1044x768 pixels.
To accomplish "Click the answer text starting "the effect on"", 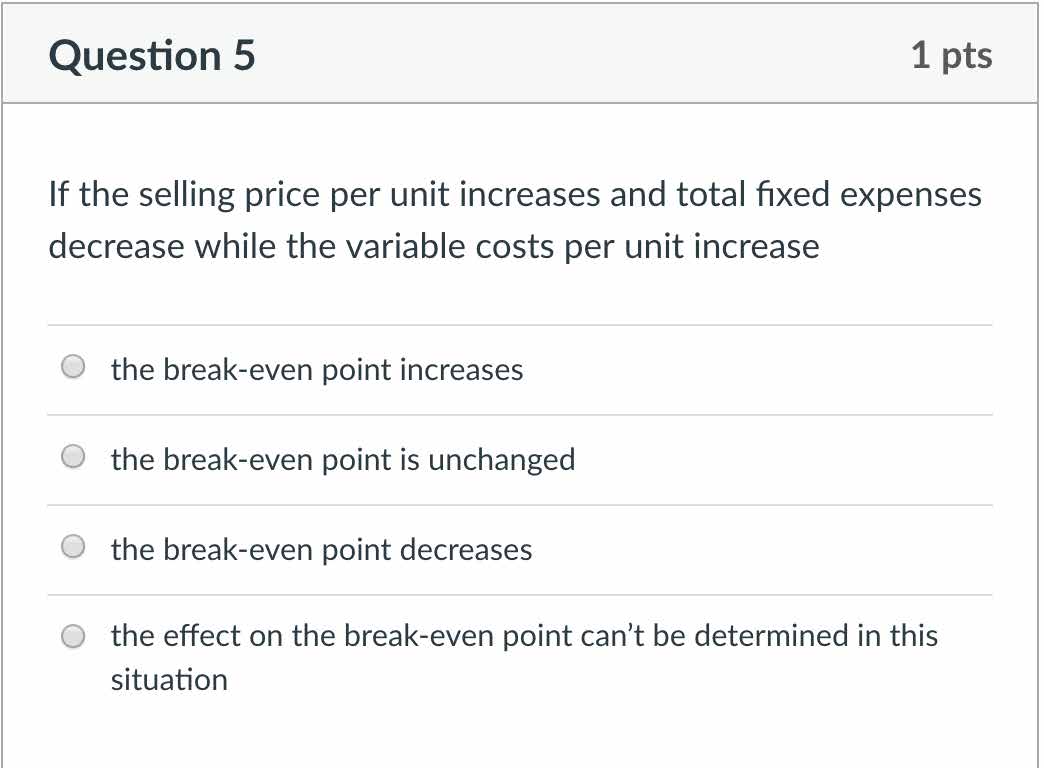I will 523,636.
